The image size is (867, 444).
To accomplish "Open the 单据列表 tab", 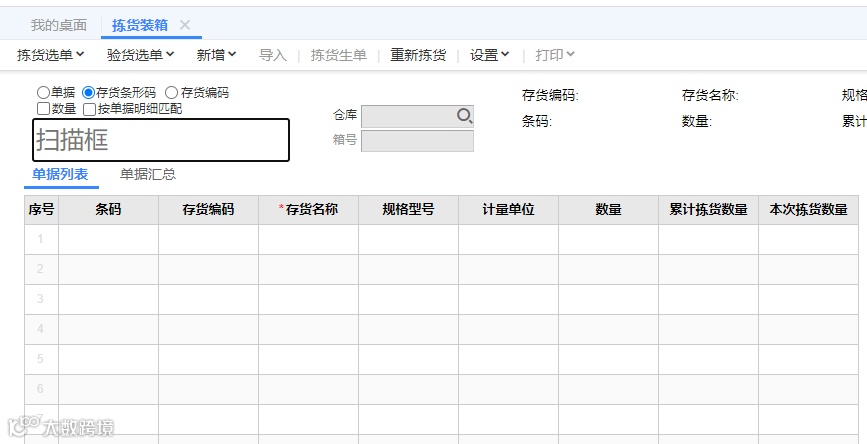I will point(60,175).
